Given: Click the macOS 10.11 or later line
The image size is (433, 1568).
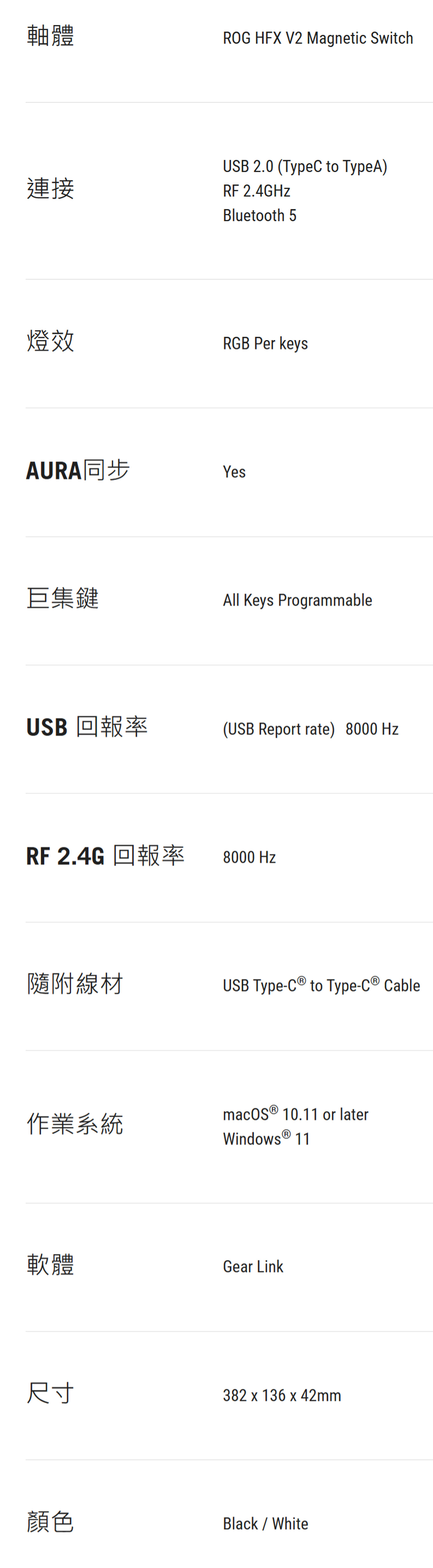Looking at the screenshot, I should point(295,1115).
